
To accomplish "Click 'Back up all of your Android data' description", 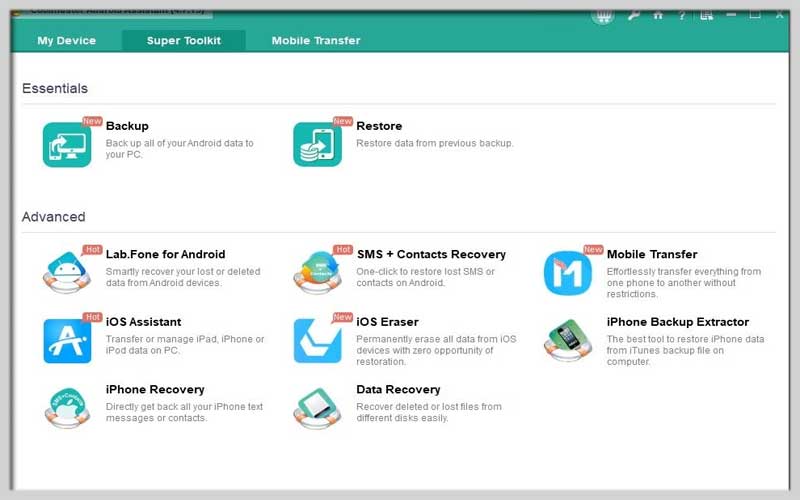I will (x=180, y=148).
